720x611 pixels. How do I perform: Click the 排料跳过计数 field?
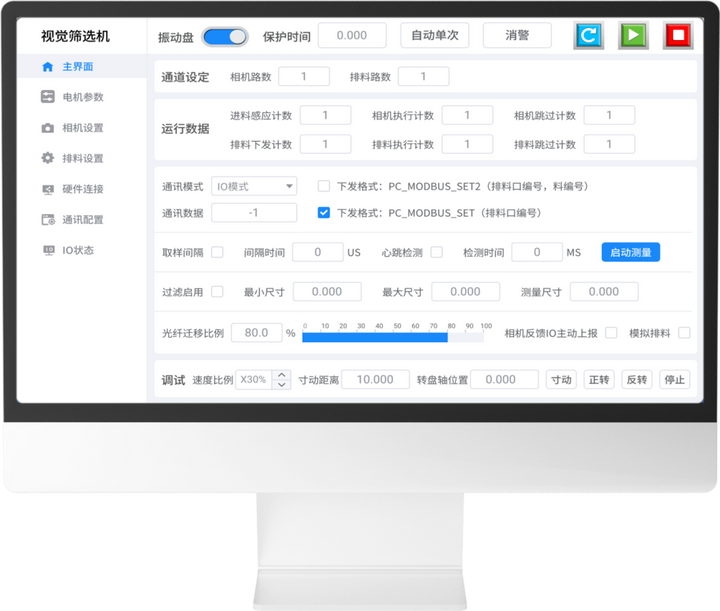tap(609, 144)
